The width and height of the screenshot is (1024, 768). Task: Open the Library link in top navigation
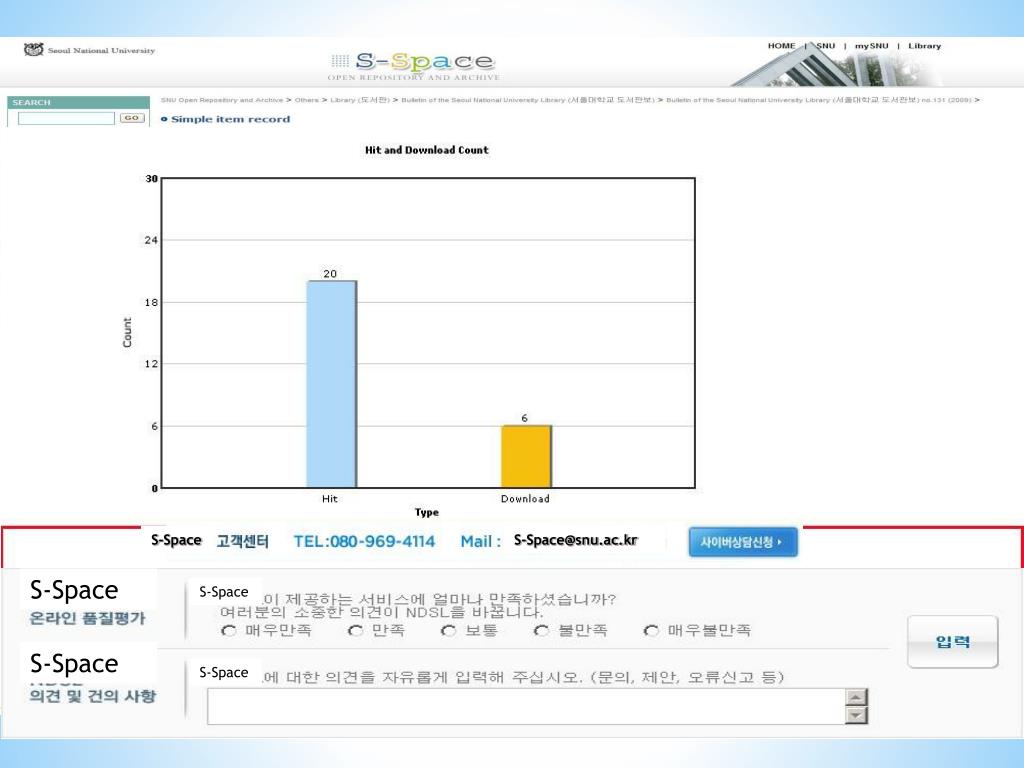pyautogui.click(x=924, y=46)
